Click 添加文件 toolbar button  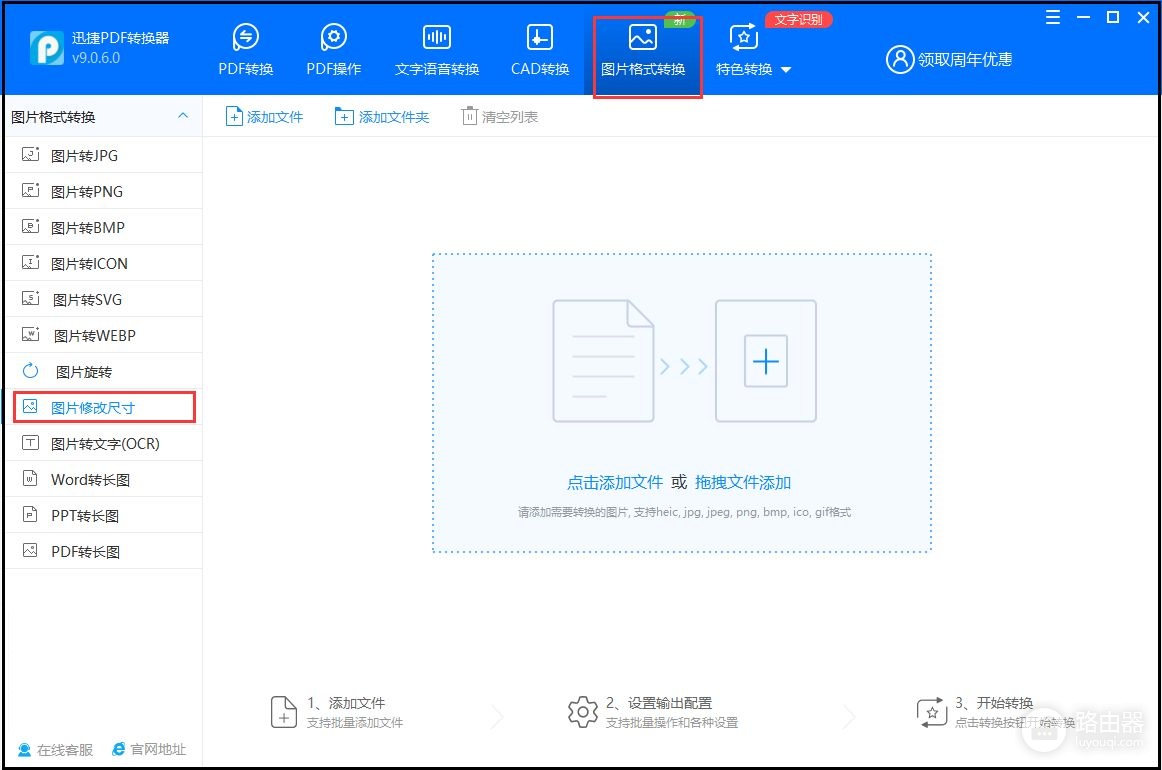point(265,116)
